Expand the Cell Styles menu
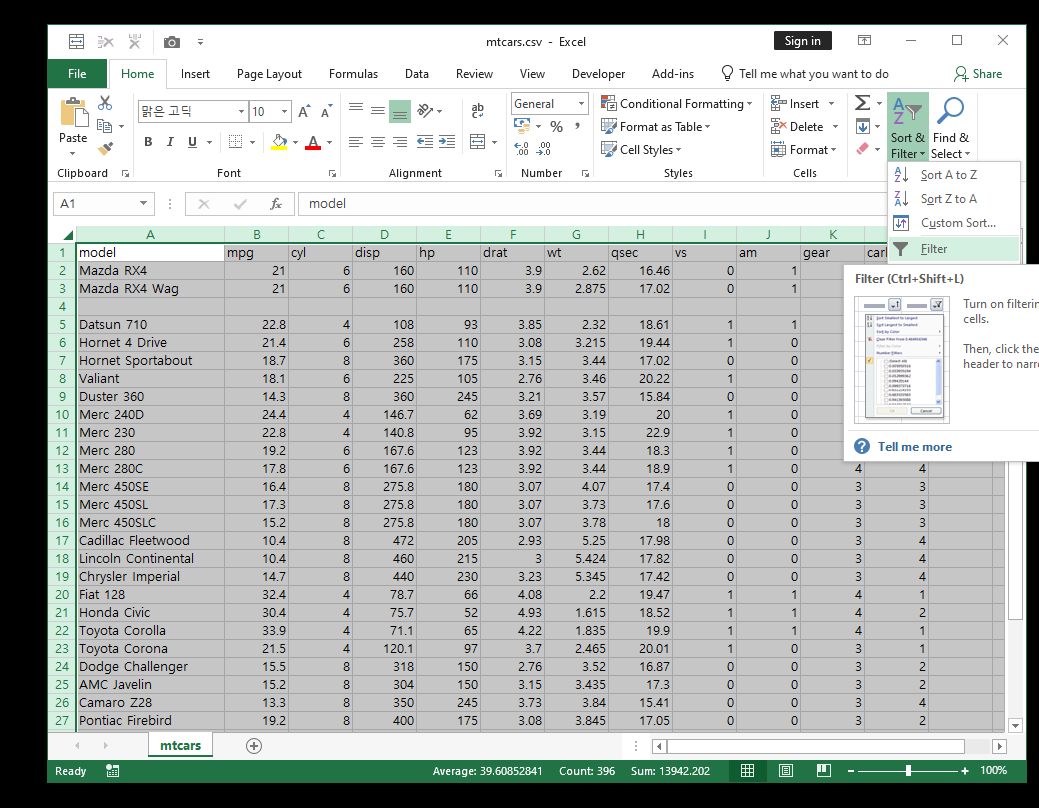 (641, 150)
